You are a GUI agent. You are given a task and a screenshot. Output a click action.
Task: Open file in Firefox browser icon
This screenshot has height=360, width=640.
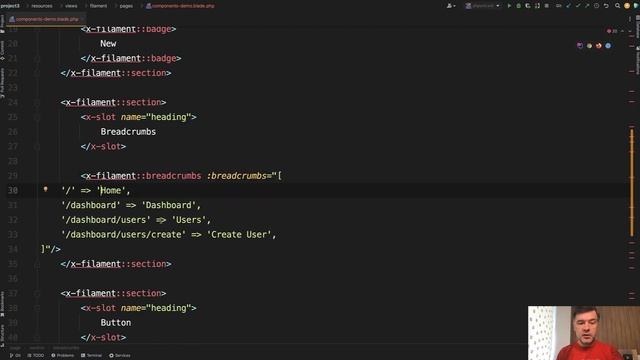coord(599,46)
